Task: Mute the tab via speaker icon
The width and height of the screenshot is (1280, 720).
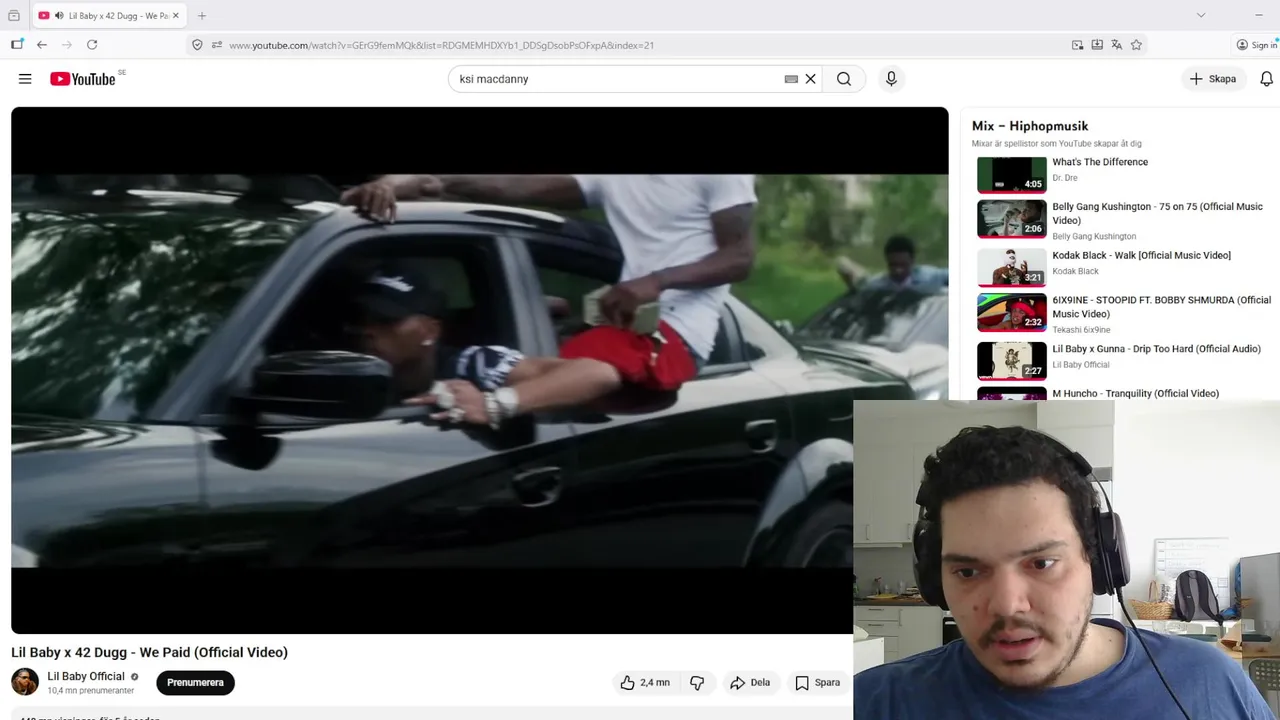Action: 59,16
